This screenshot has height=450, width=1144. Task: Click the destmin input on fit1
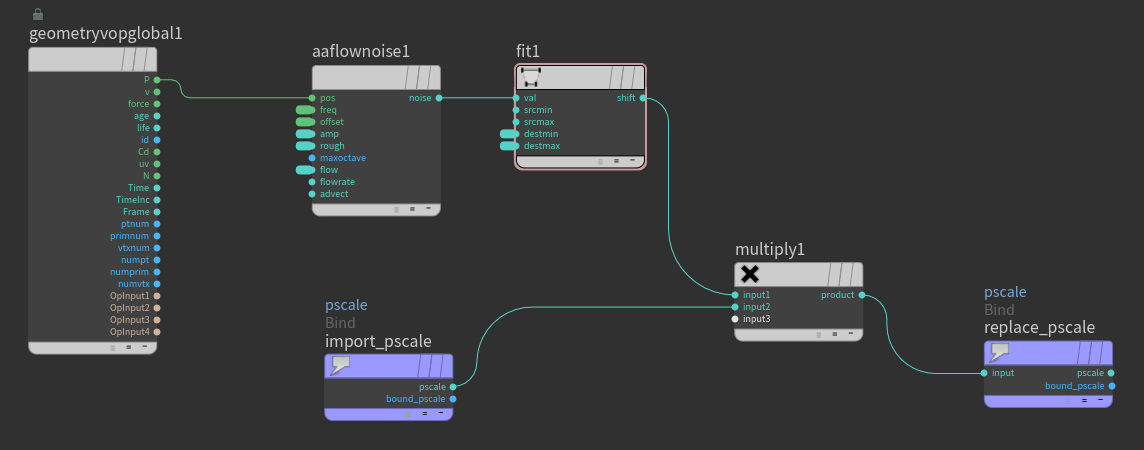(x=541, y=134)
